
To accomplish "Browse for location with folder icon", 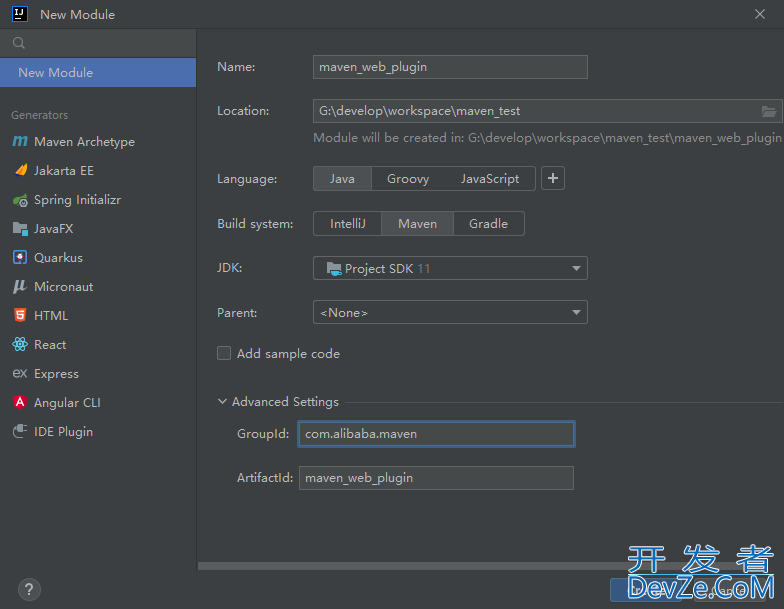I will click(768, 111).
